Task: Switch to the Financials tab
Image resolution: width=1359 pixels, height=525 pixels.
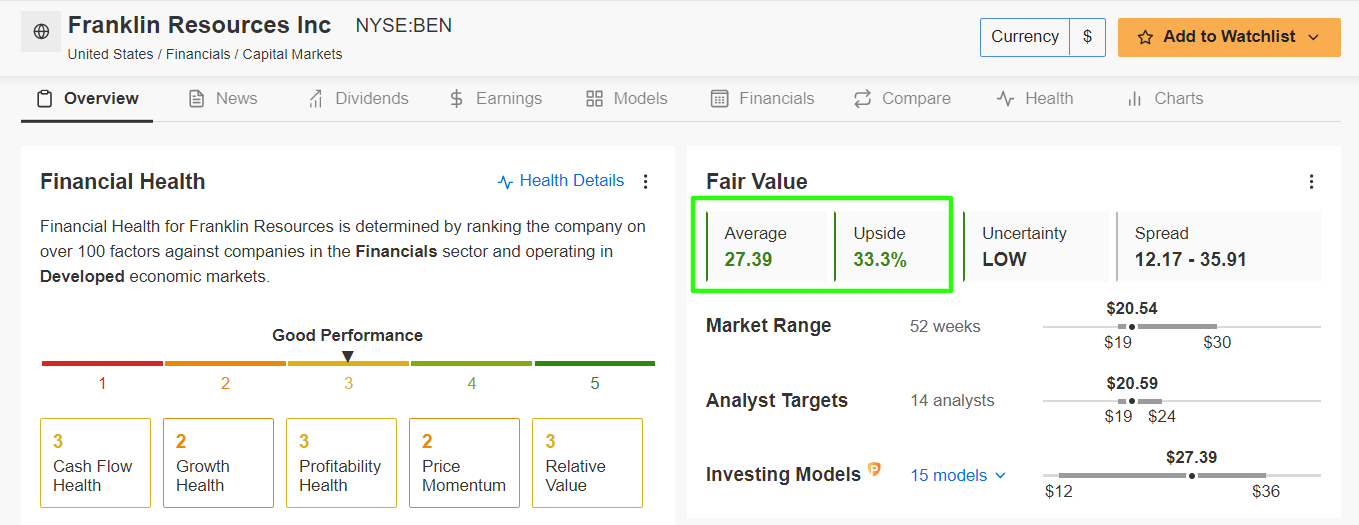Action: tap(762, 98)
